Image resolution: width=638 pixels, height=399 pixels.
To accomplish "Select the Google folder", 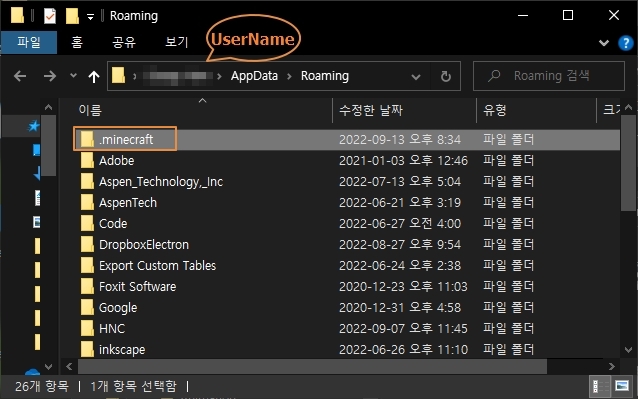I will pyautogui.click(x=118, y=308).
